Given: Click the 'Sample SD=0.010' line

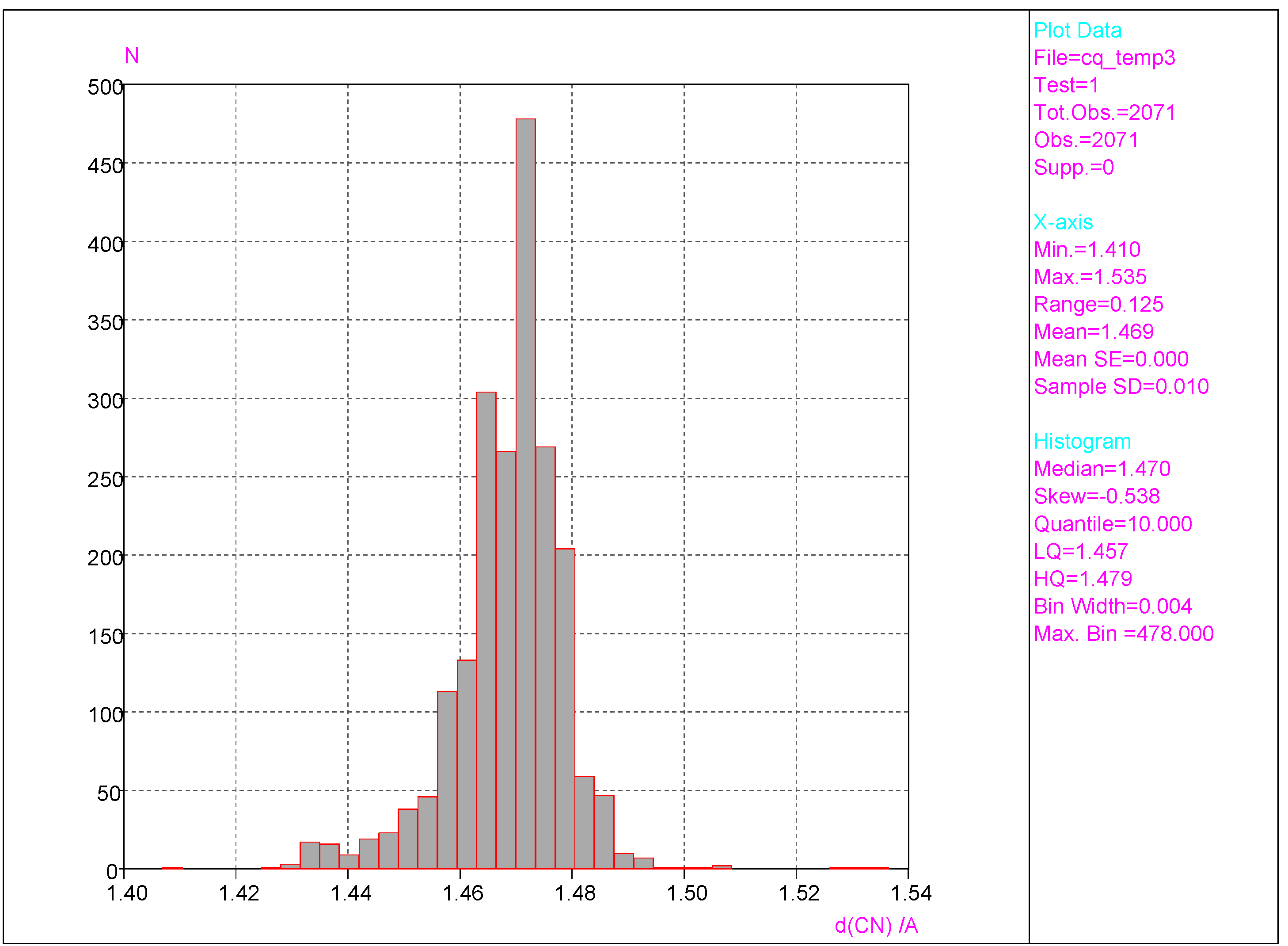Looking at the screenshot, I should tap(1121, 387).
